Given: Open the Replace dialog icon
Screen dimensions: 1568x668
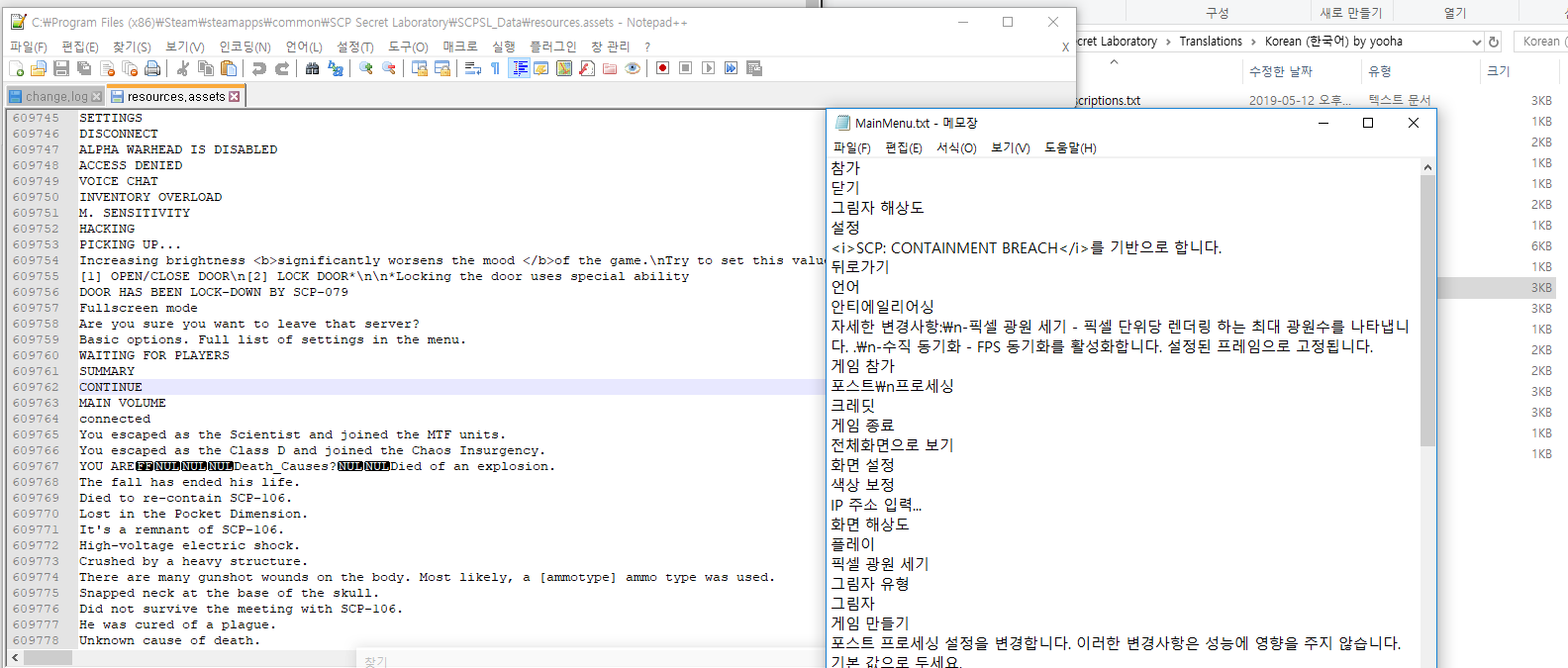Looking at the screenshot, I should pyautogui.click(x=336, y=68).
